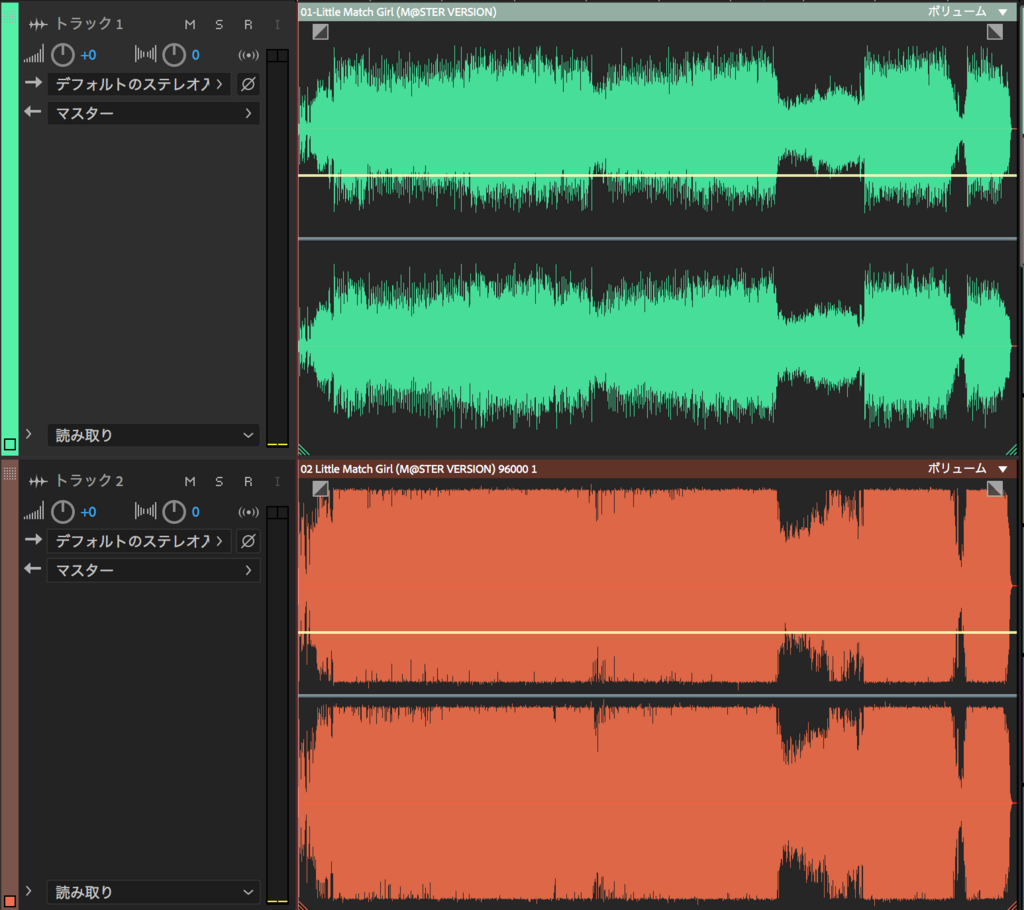
Task: Open Track 2 default stereo input dropdown
Action: (139, 542)
